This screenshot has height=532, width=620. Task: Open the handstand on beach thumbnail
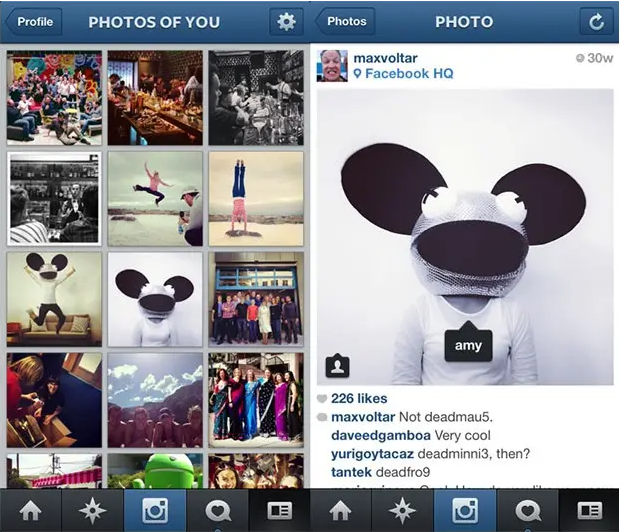(x=256, y=199)
